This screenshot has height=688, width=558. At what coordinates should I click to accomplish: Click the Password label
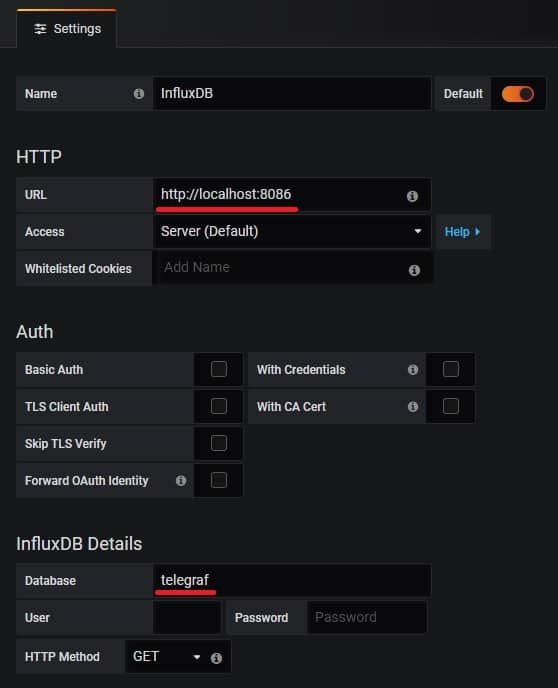(x=261, y=617)
